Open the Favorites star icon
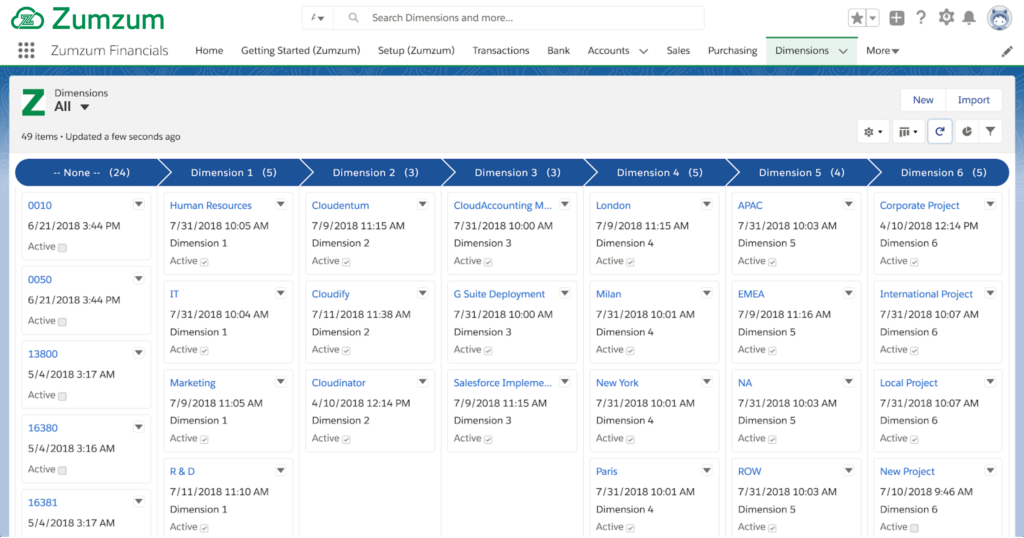Image resolution: width=1024 pixels, height=538 pixels. point(857,18)
